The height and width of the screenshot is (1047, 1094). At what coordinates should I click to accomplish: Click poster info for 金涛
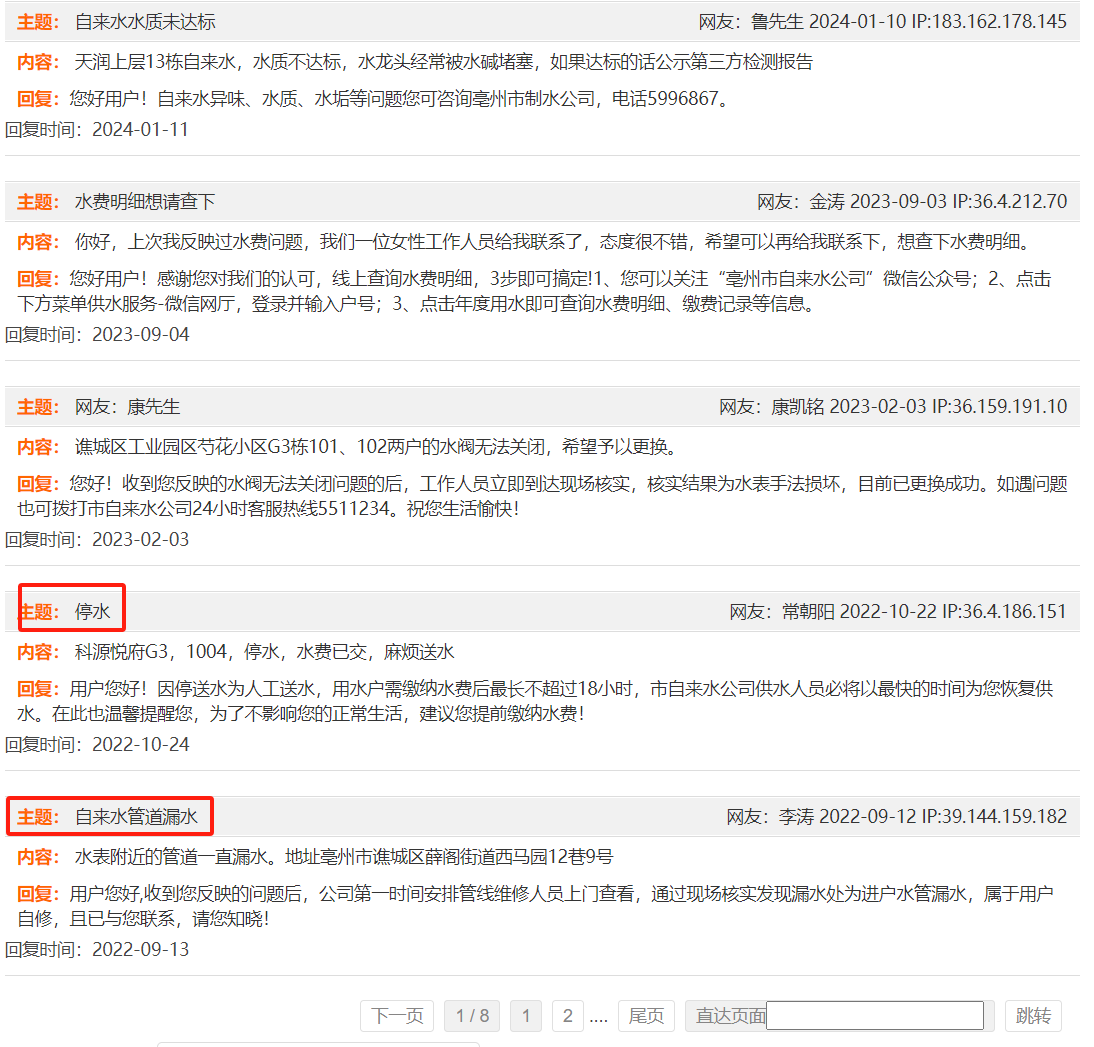pyautogui.click(x=911, y=202)
